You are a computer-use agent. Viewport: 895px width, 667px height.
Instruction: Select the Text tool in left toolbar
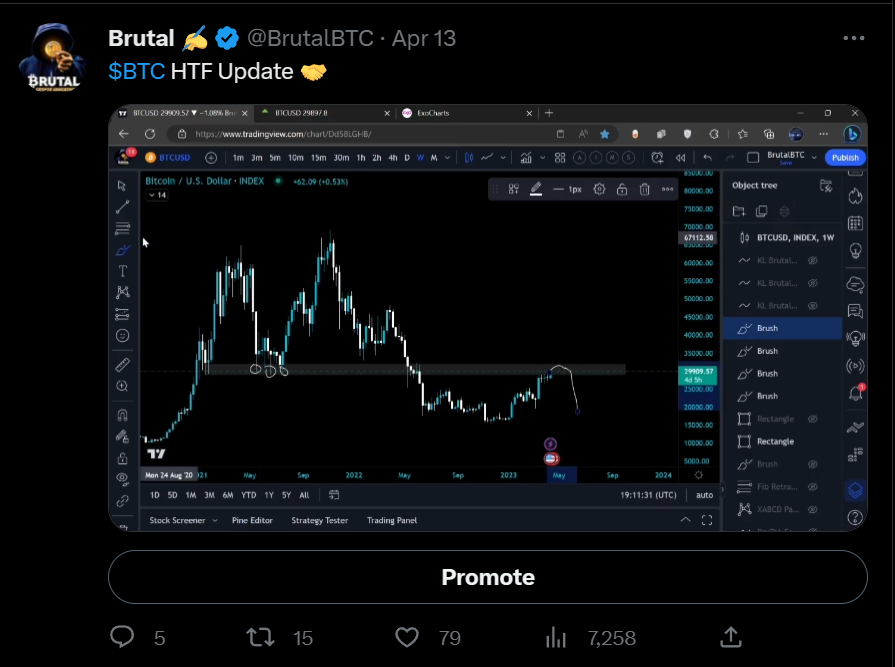click(x=122, y=271)
